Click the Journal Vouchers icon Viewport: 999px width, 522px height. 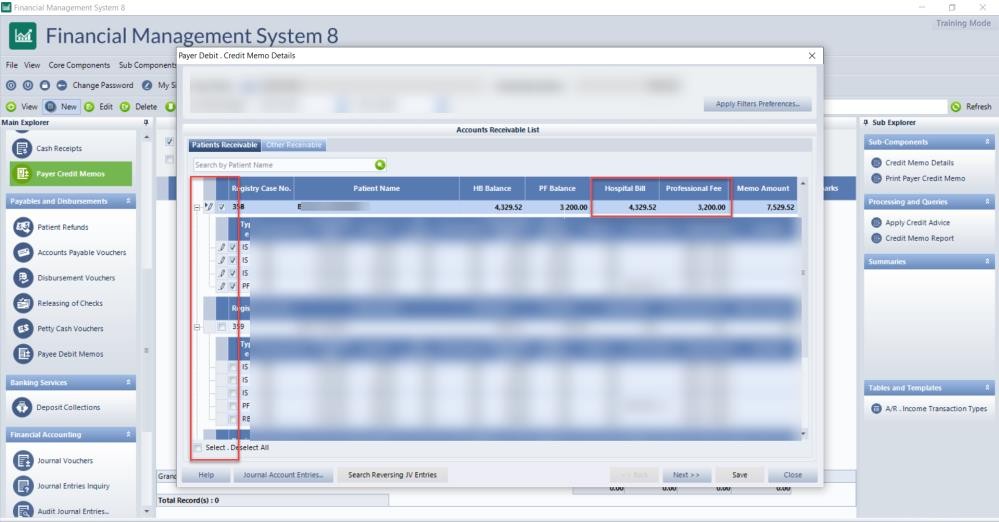[22, 461]
